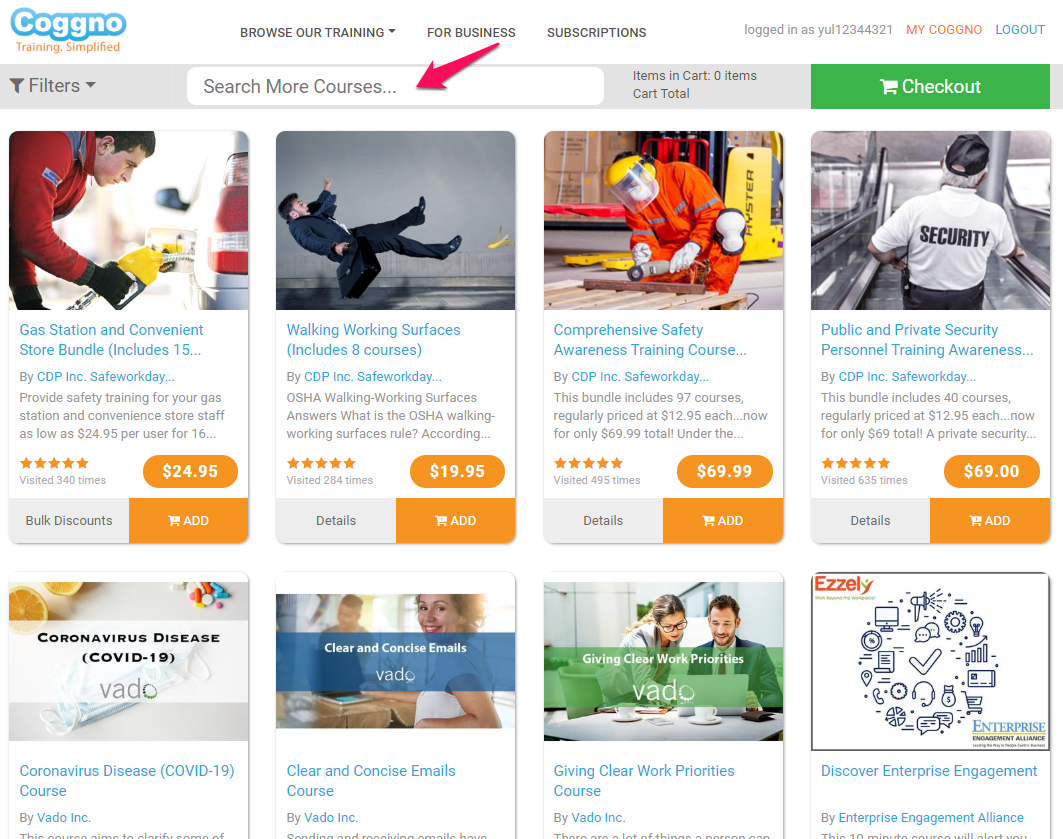Open Vado Inc. author link on Work Priorities course
Viewport: 1063px width, 839px height.
point(598,818)
